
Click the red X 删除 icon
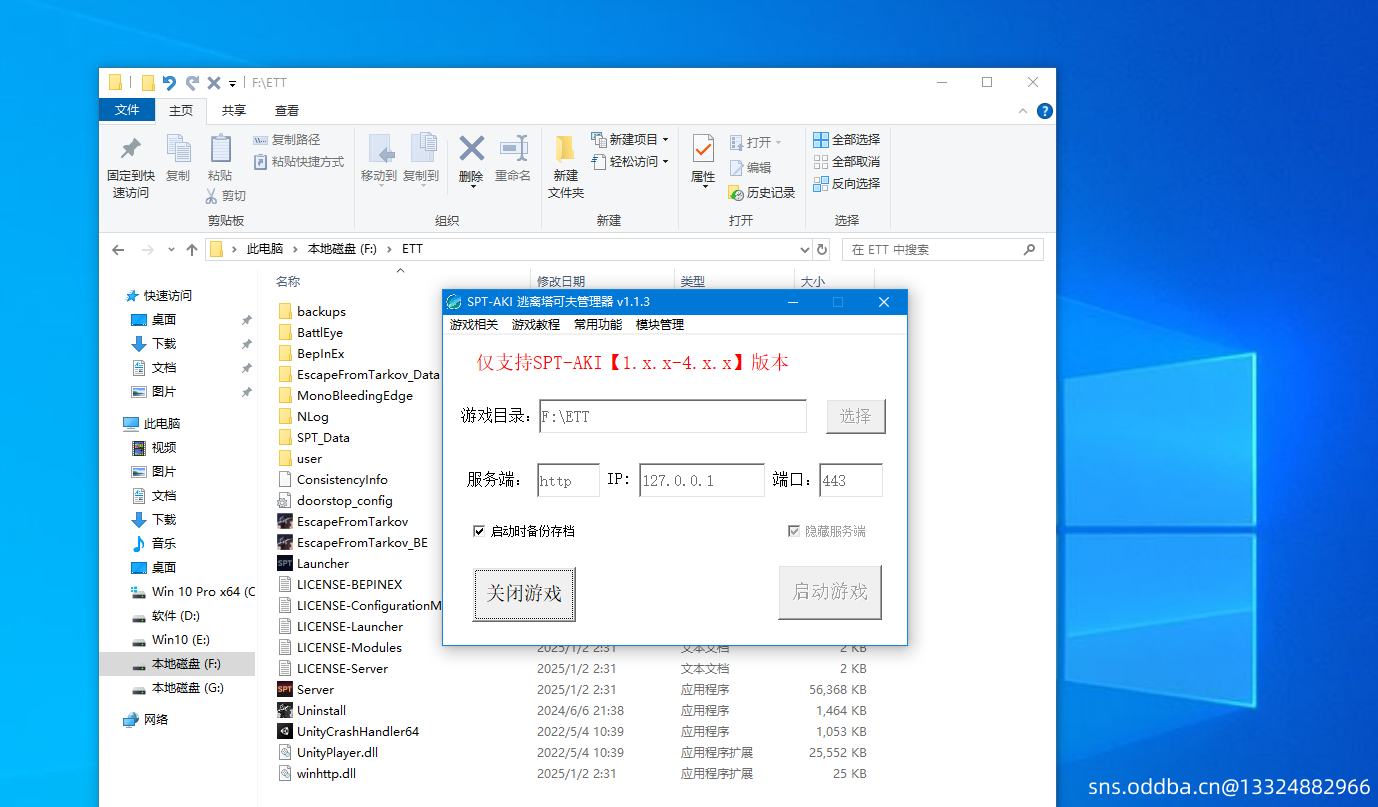click(471, 149)
